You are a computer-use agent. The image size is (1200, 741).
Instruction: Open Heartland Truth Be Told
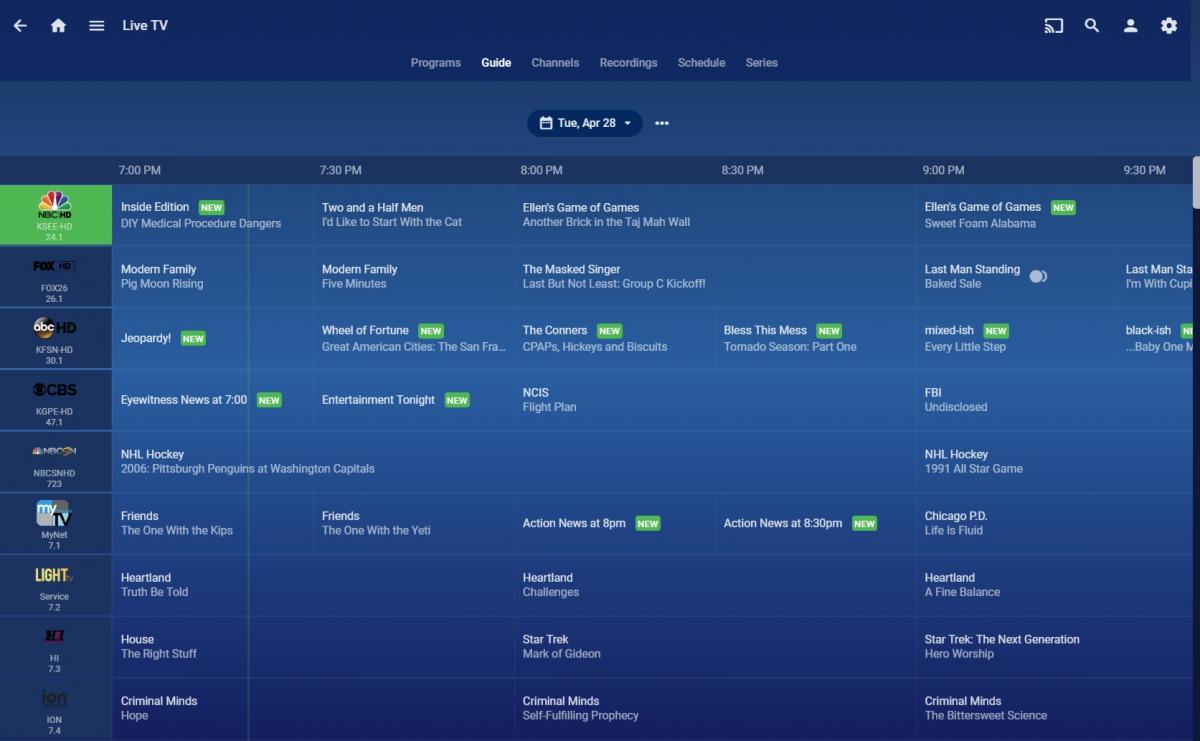313,585
